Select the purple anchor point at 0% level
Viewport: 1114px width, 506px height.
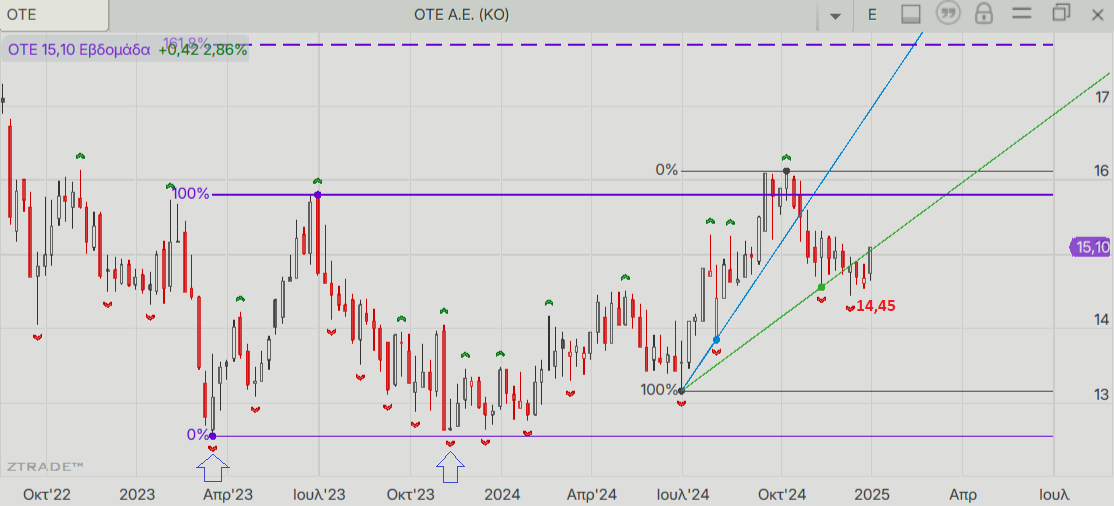(212, 436)
